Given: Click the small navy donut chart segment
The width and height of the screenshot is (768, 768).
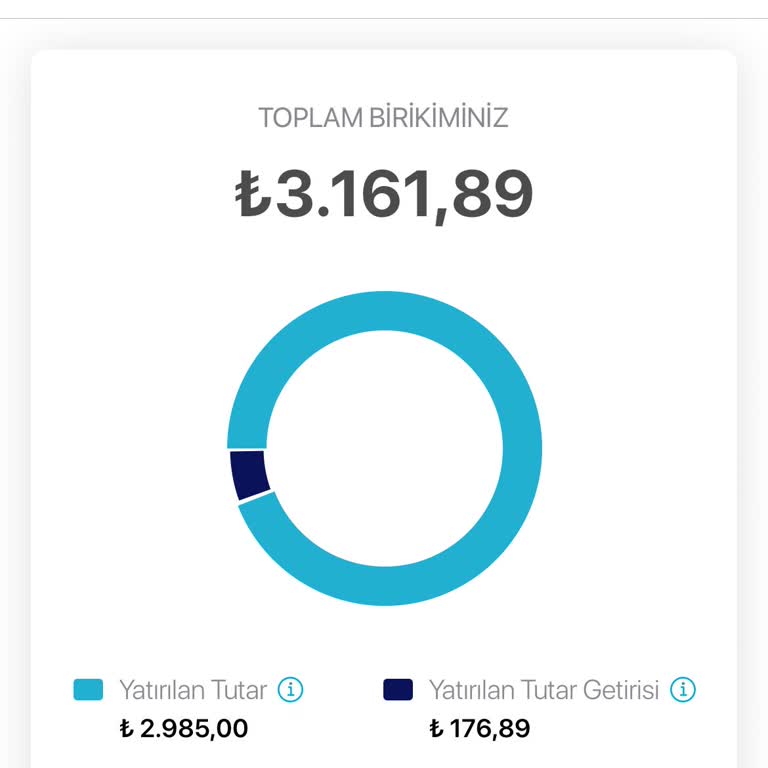Looking at the screenshot, I should tap(249, 475).
